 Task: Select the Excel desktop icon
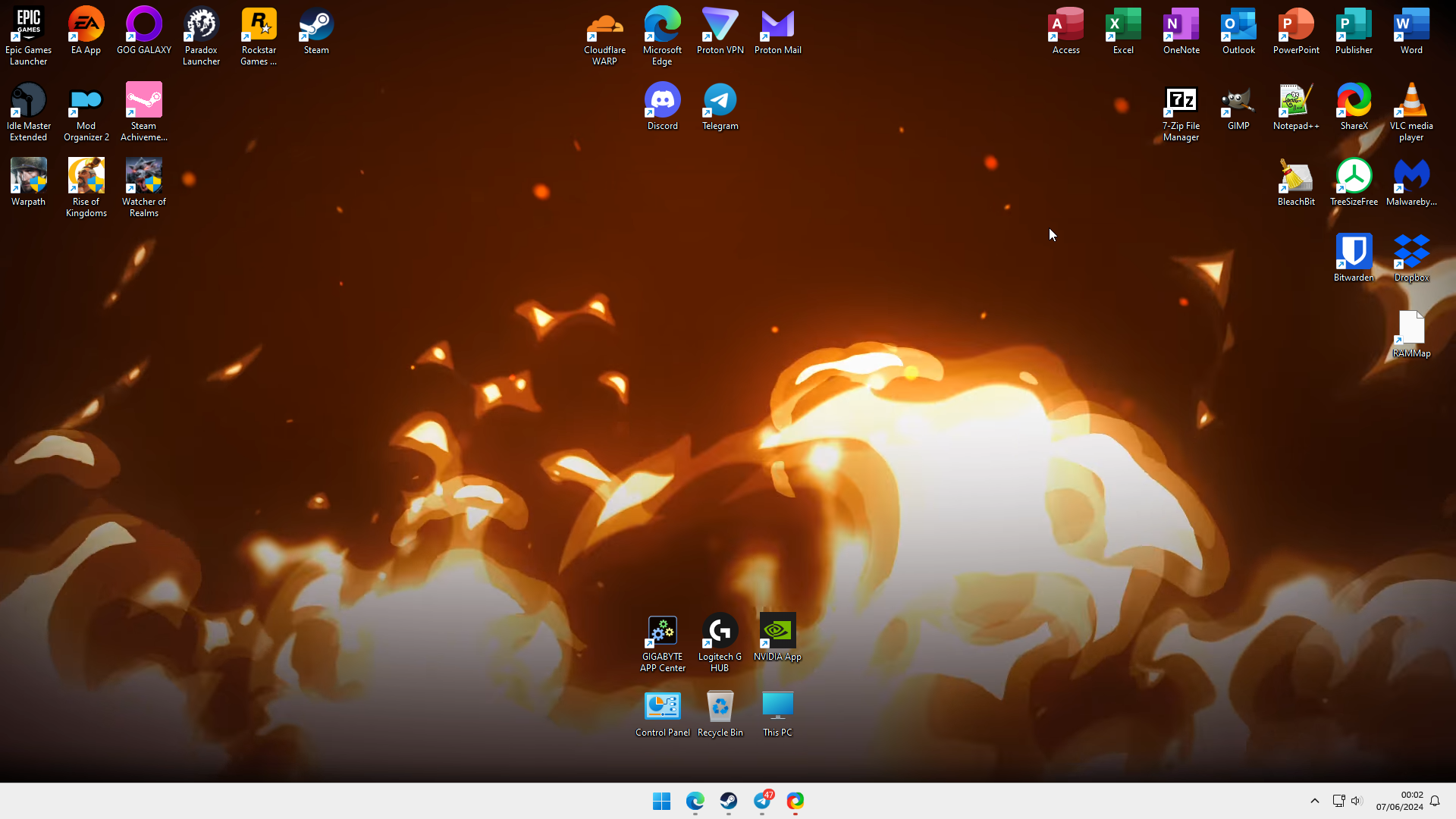pos(1124,30)
